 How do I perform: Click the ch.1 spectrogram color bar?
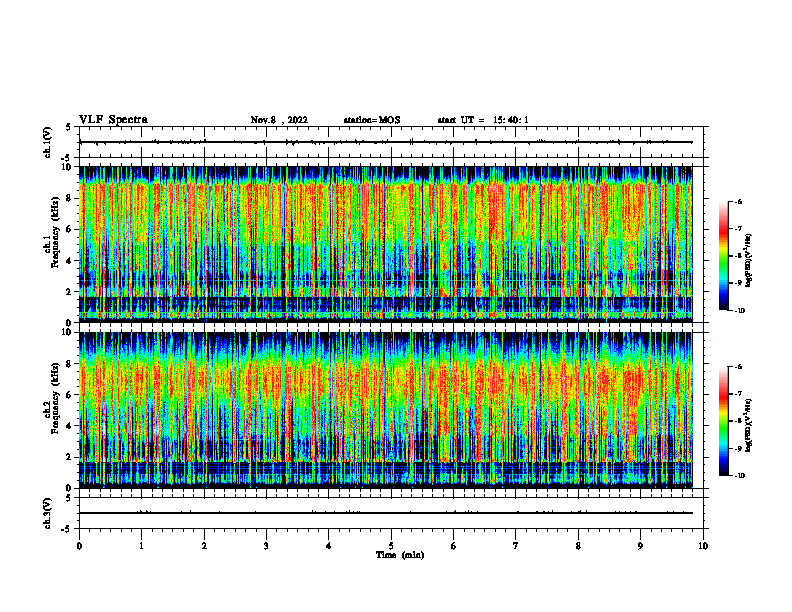(x=723, y=256)
